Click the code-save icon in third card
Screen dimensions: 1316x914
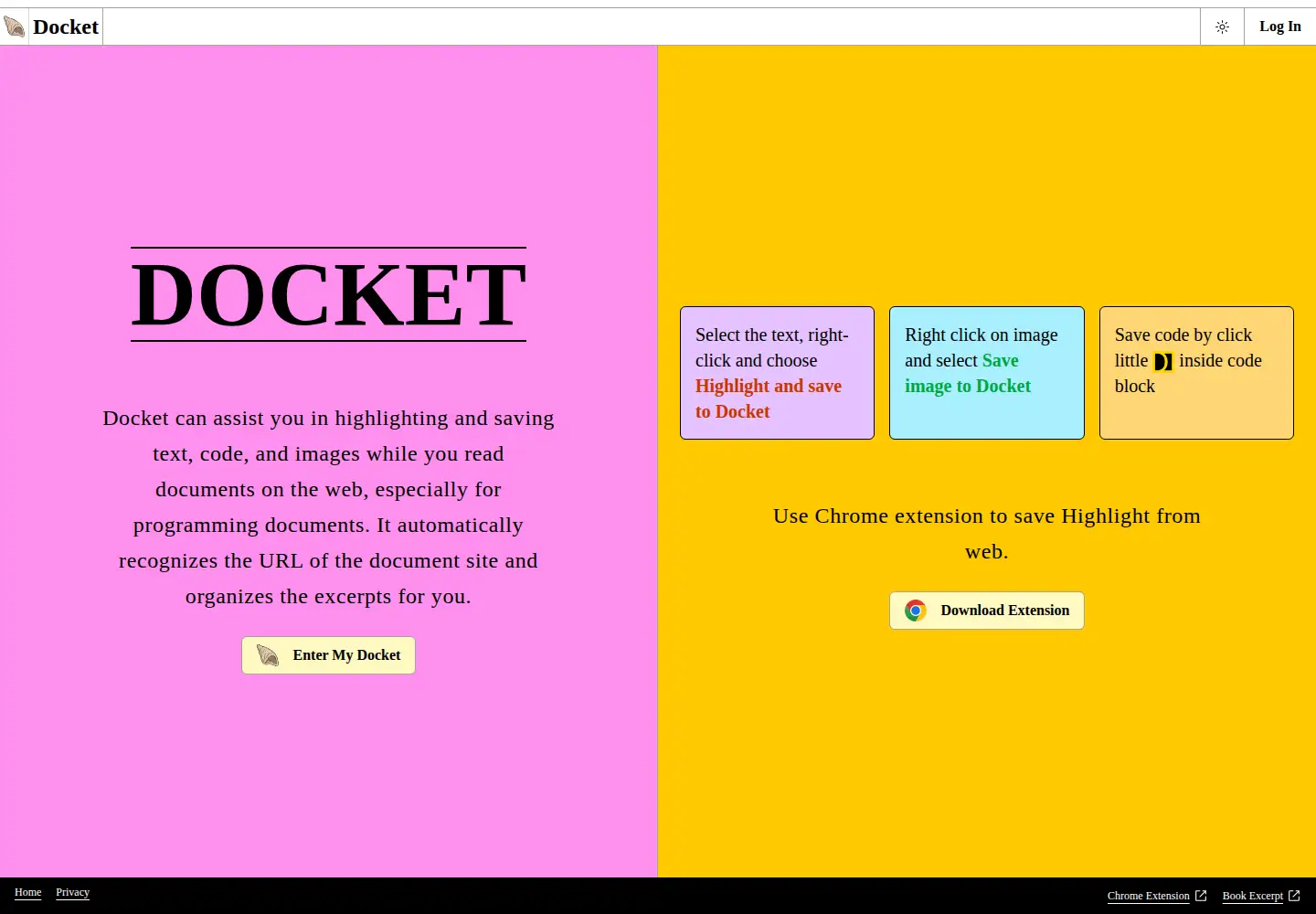[x=1163, y=362]
